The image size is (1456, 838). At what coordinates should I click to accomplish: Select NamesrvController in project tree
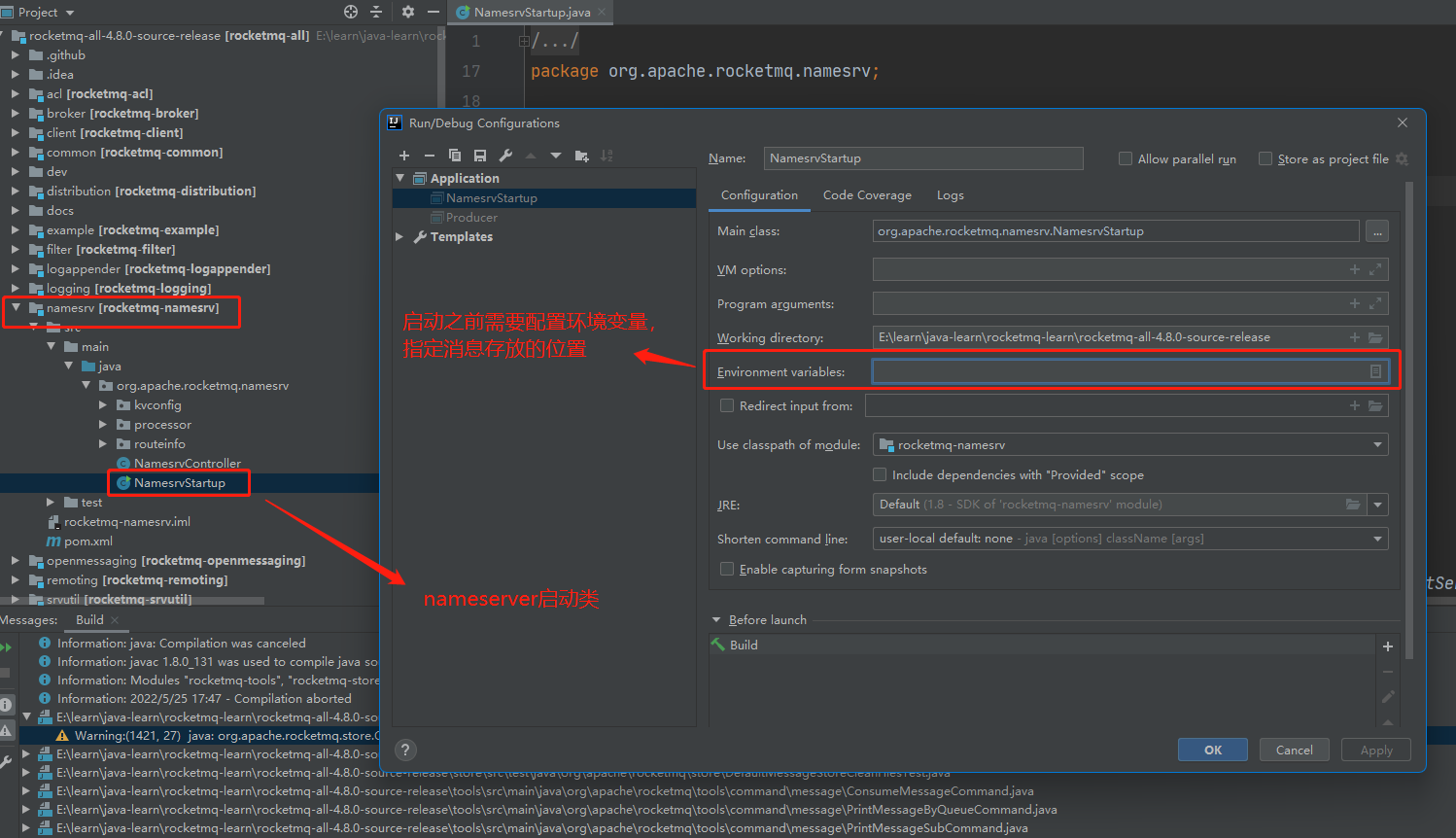tap(188, 463)
